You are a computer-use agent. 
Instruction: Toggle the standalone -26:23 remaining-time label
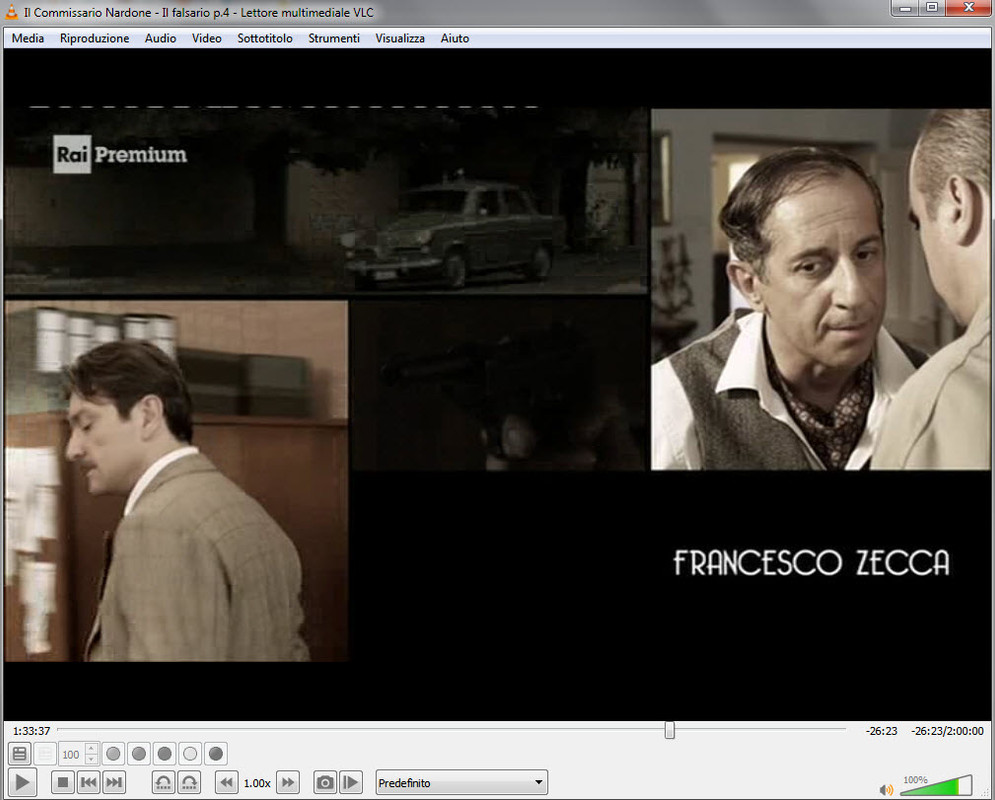coord(881,731)
